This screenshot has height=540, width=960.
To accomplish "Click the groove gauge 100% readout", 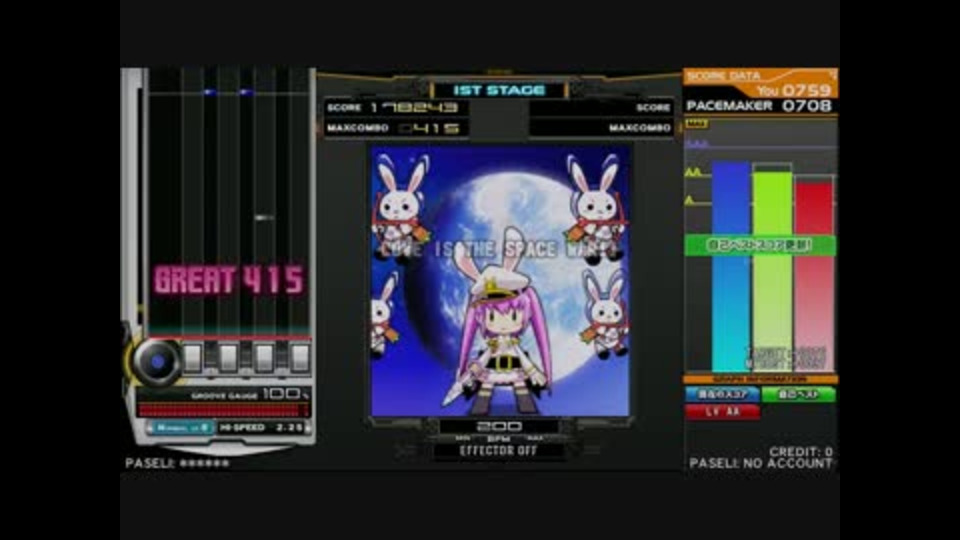I will click(285, 394).
